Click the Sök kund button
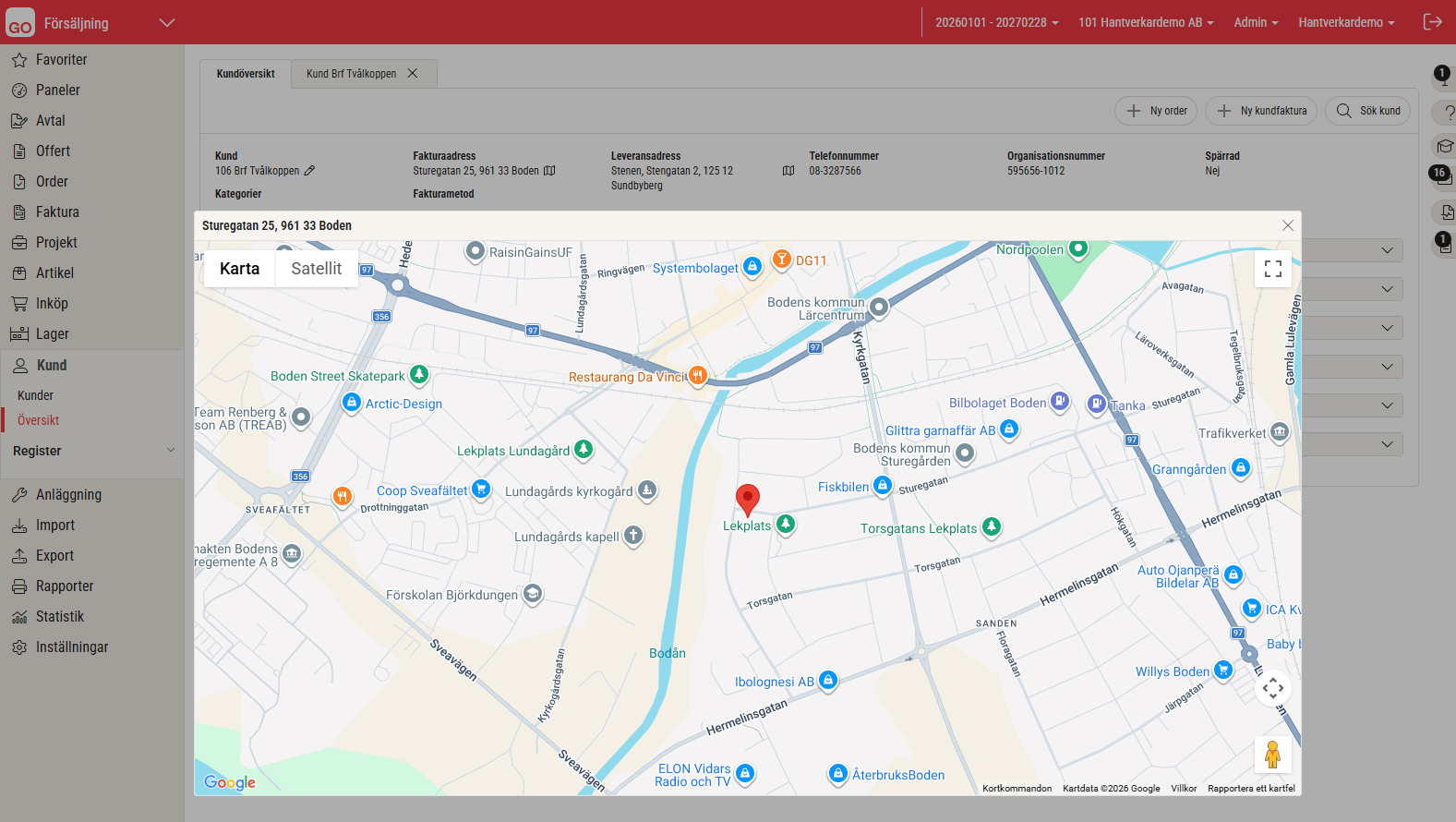The image size is (1456, 822). pos(1368,111)
